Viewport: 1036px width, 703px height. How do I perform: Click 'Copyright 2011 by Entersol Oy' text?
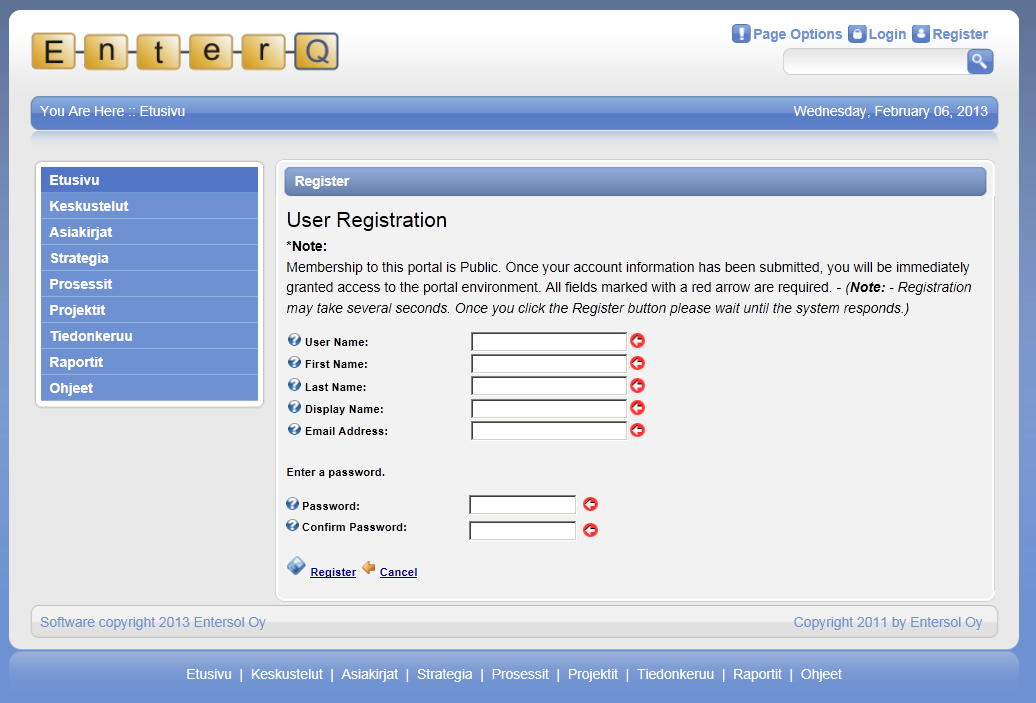pyautogui.click(x=887, y=622)
